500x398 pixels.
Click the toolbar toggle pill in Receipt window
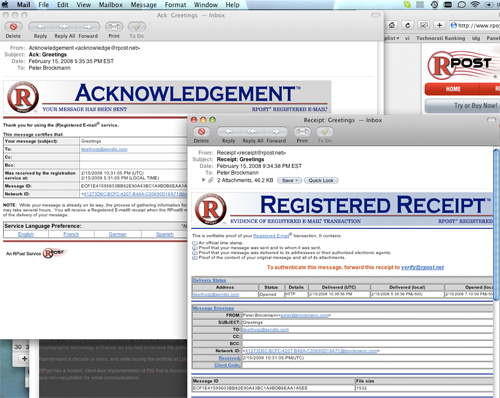(x=491, y=120)
